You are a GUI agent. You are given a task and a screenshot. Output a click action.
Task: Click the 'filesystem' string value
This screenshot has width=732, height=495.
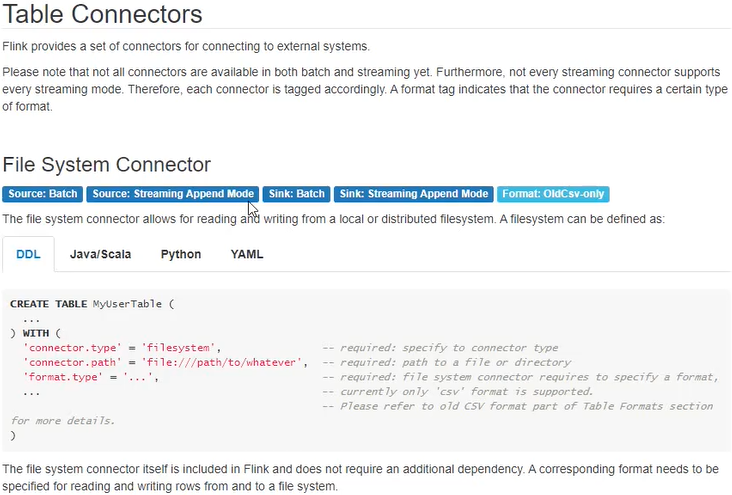pyautogui.click(x=178, y=348)
